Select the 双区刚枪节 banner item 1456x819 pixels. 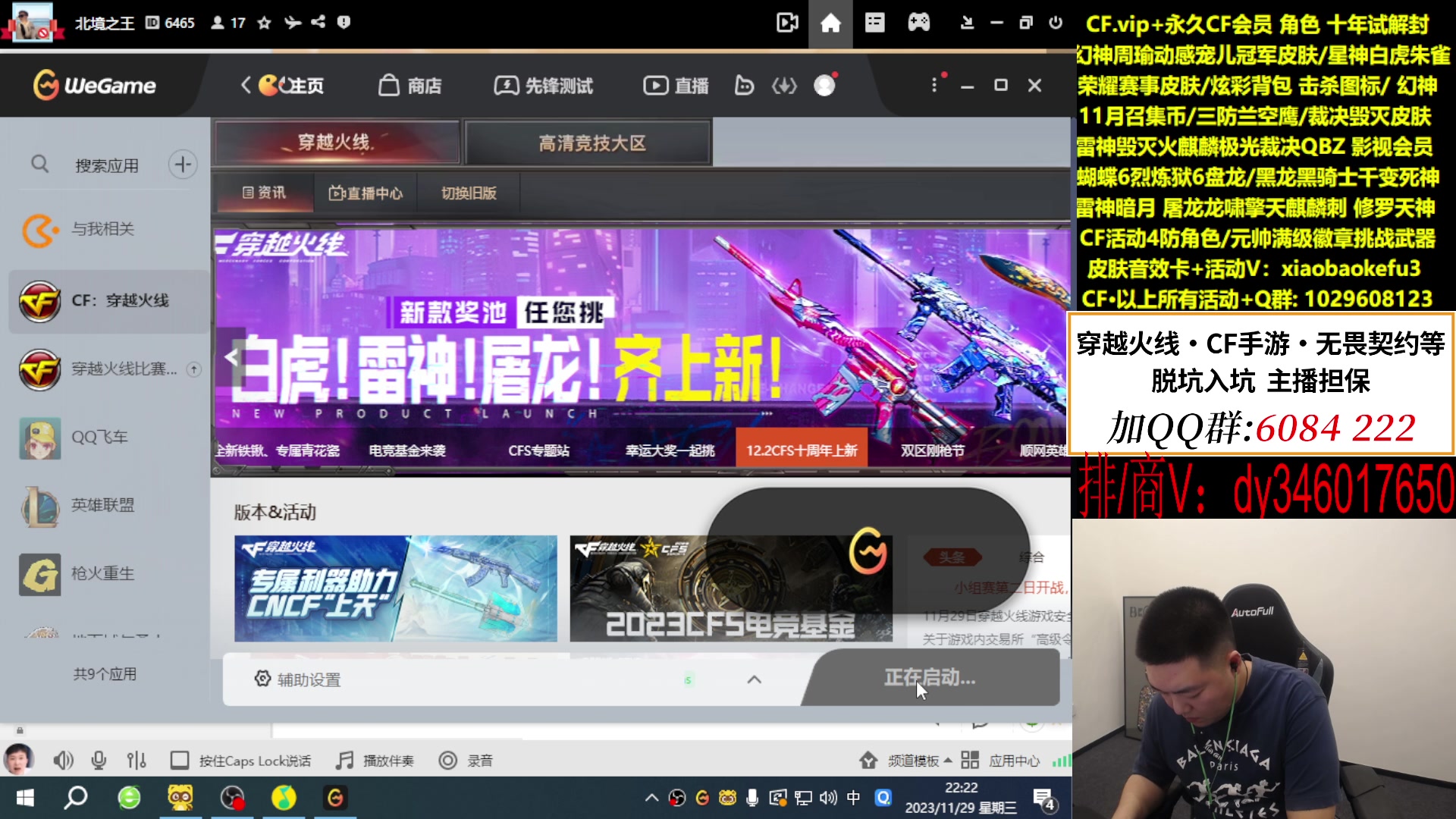coord(932,450)
